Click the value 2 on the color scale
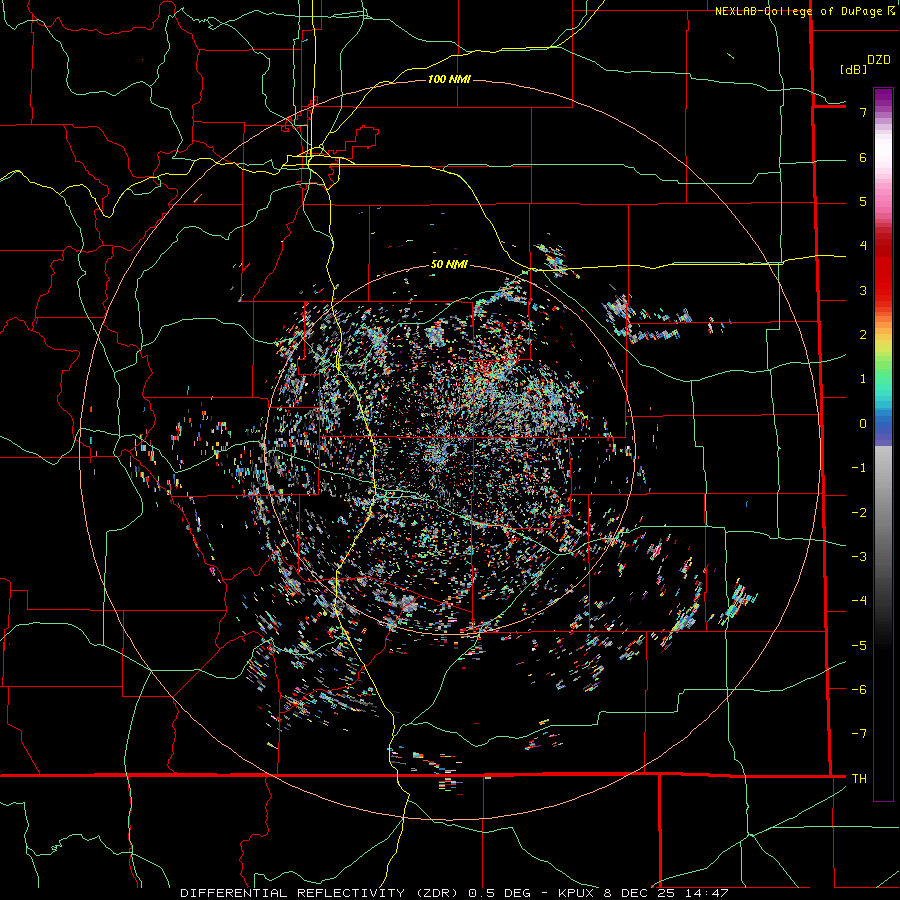 tap(863, 335)
